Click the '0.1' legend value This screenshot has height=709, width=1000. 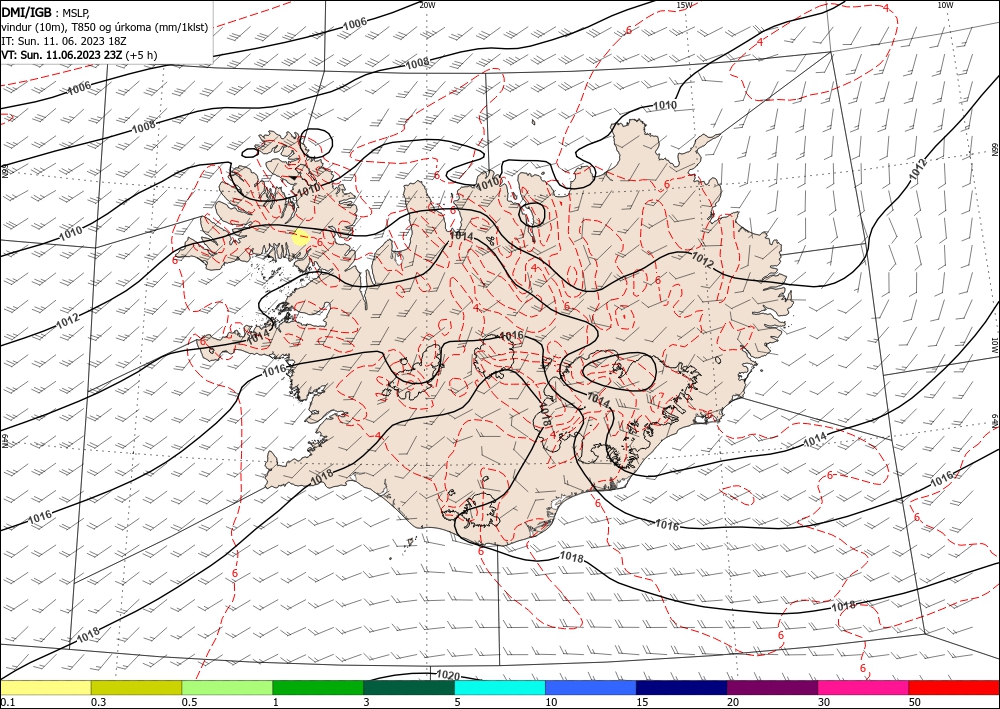click(x=8, y=702)
